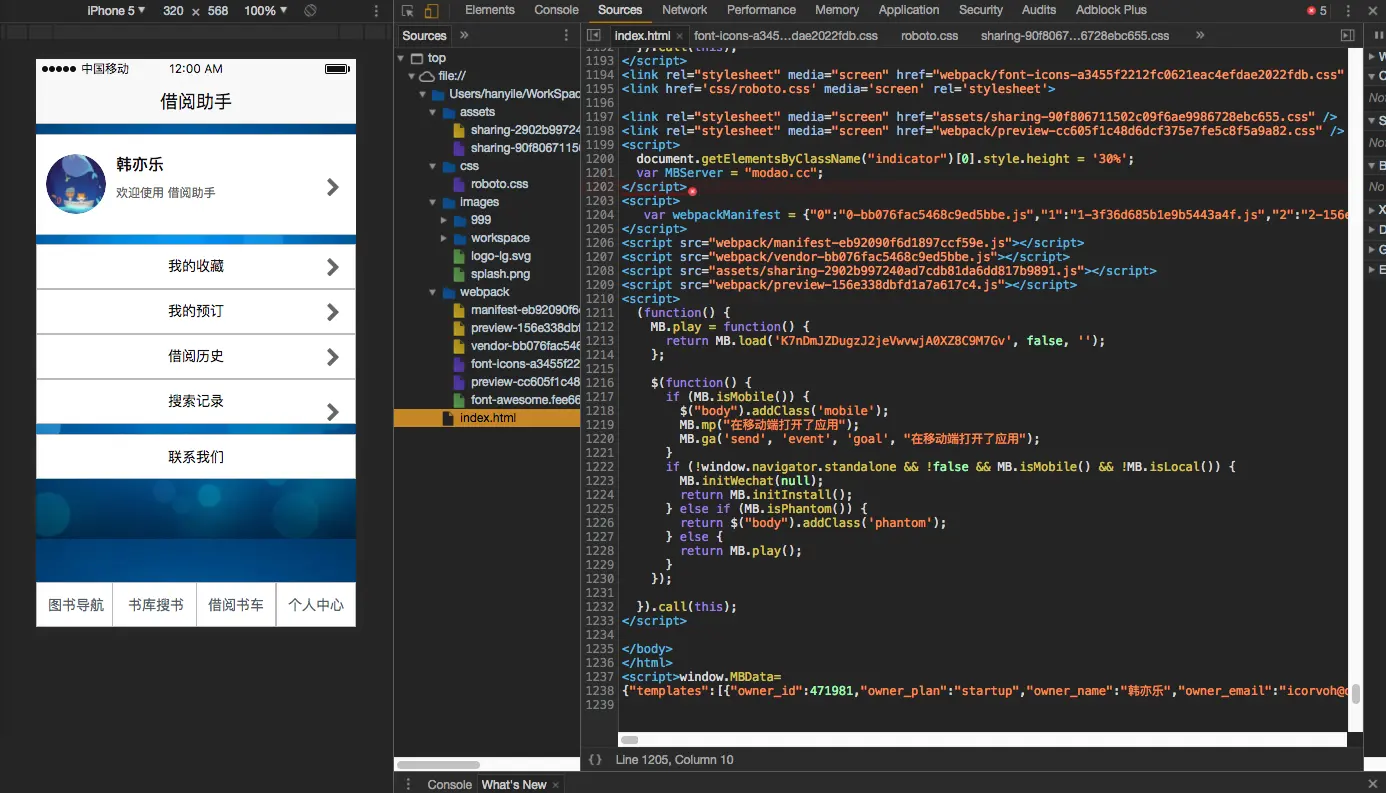This screenshot has height=793, width=1386.
Task: Select the What's New drawer tab
Action: [x=514, y=785]
